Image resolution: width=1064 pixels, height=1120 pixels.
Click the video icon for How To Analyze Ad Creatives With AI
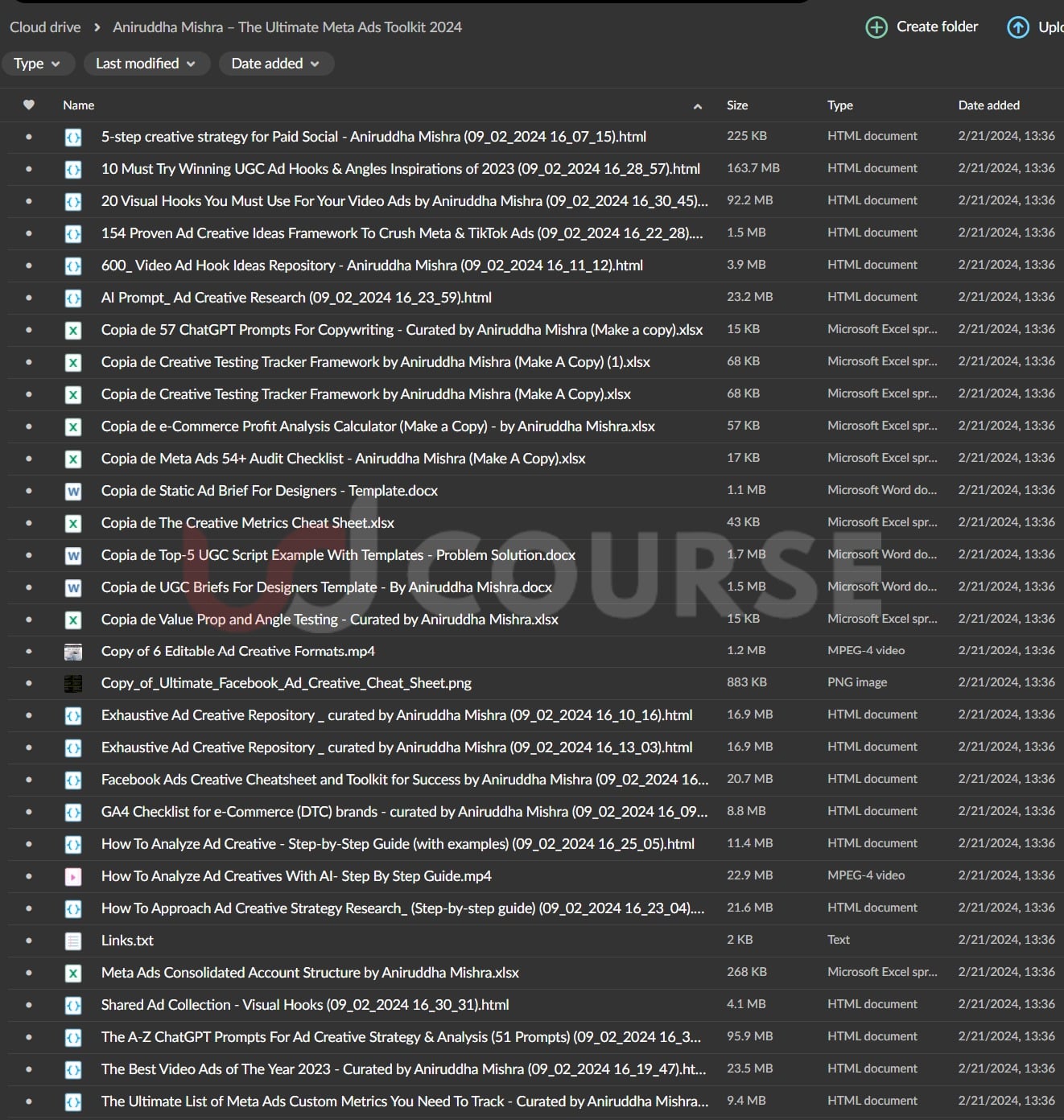coord(73,876)
